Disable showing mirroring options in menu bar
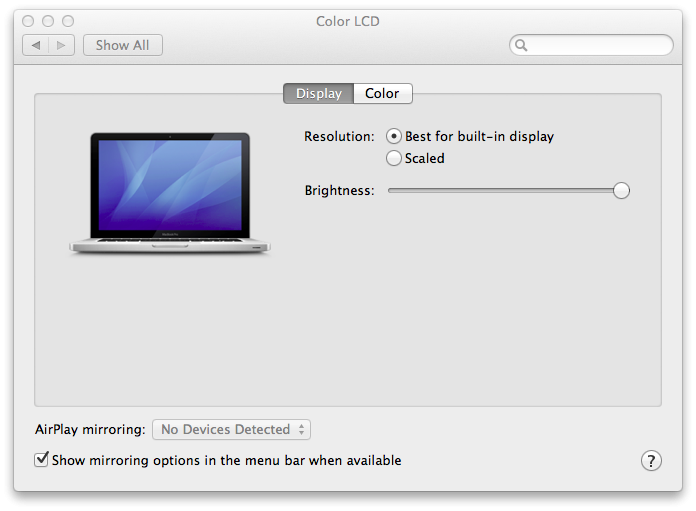 (42, 460)
